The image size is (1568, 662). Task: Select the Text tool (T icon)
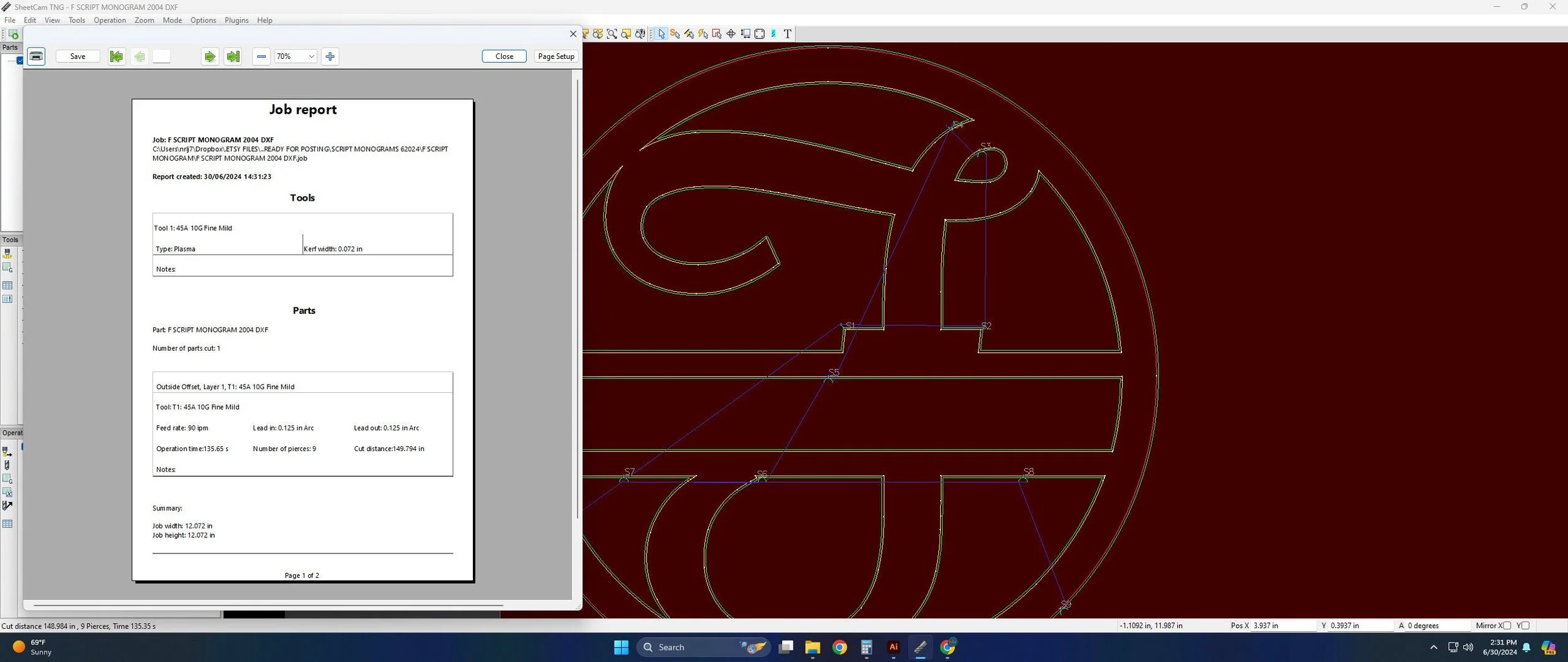(x=788, y=34)
